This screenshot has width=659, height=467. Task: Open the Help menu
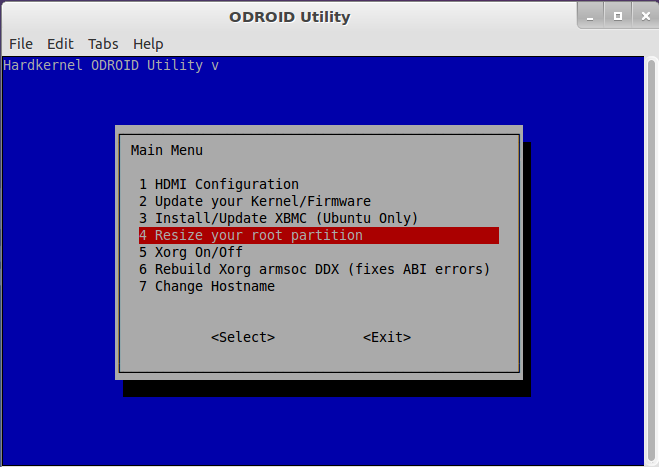point(148,44)
